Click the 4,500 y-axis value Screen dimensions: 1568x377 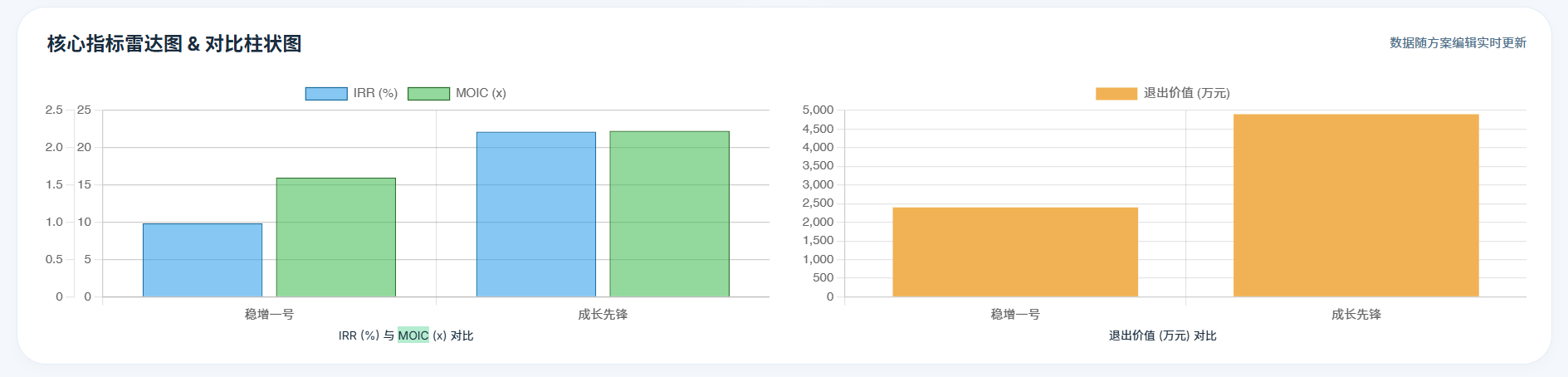(x=818, y=129)
